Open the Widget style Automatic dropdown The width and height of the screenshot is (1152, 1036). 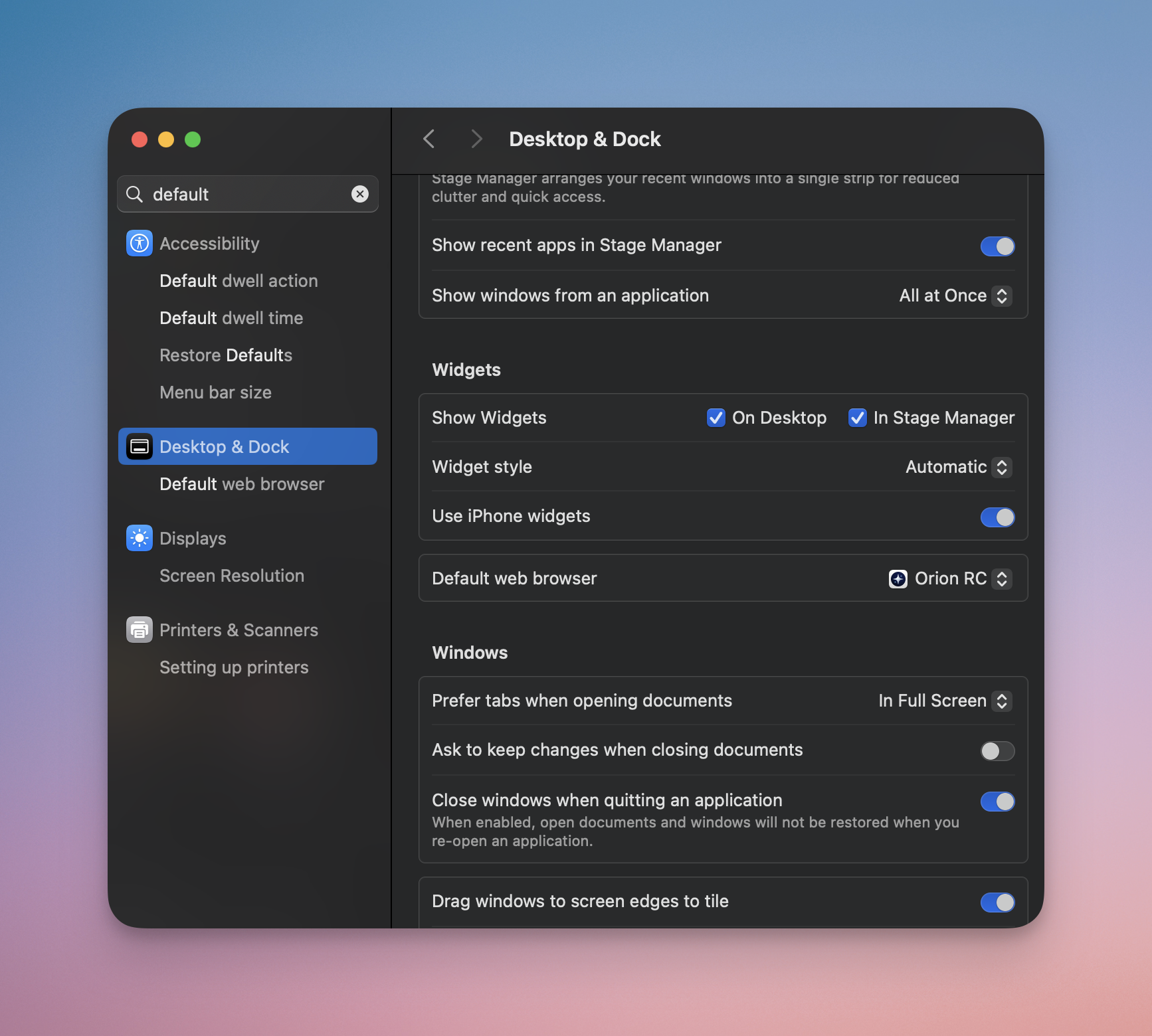(x=958, y=468)
